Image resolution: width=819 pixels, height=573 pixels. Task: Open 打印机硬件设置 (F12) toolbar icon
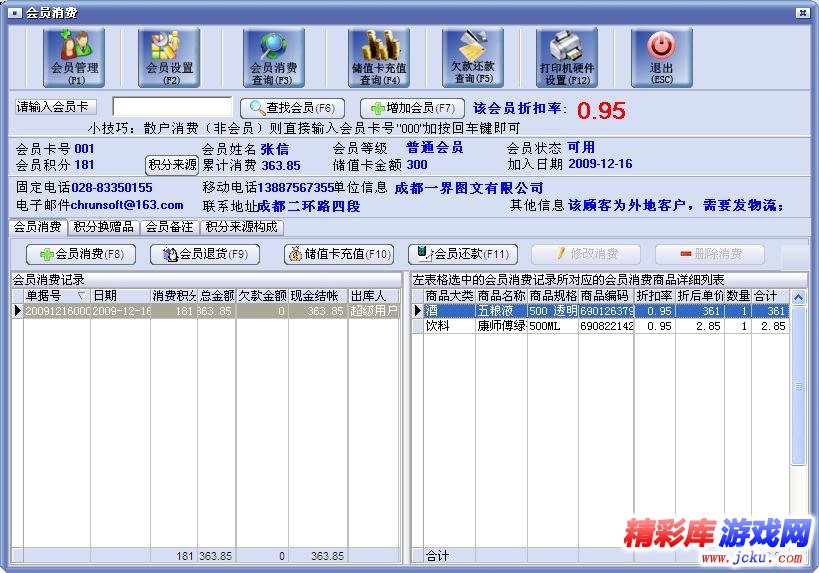click(567, 57)
